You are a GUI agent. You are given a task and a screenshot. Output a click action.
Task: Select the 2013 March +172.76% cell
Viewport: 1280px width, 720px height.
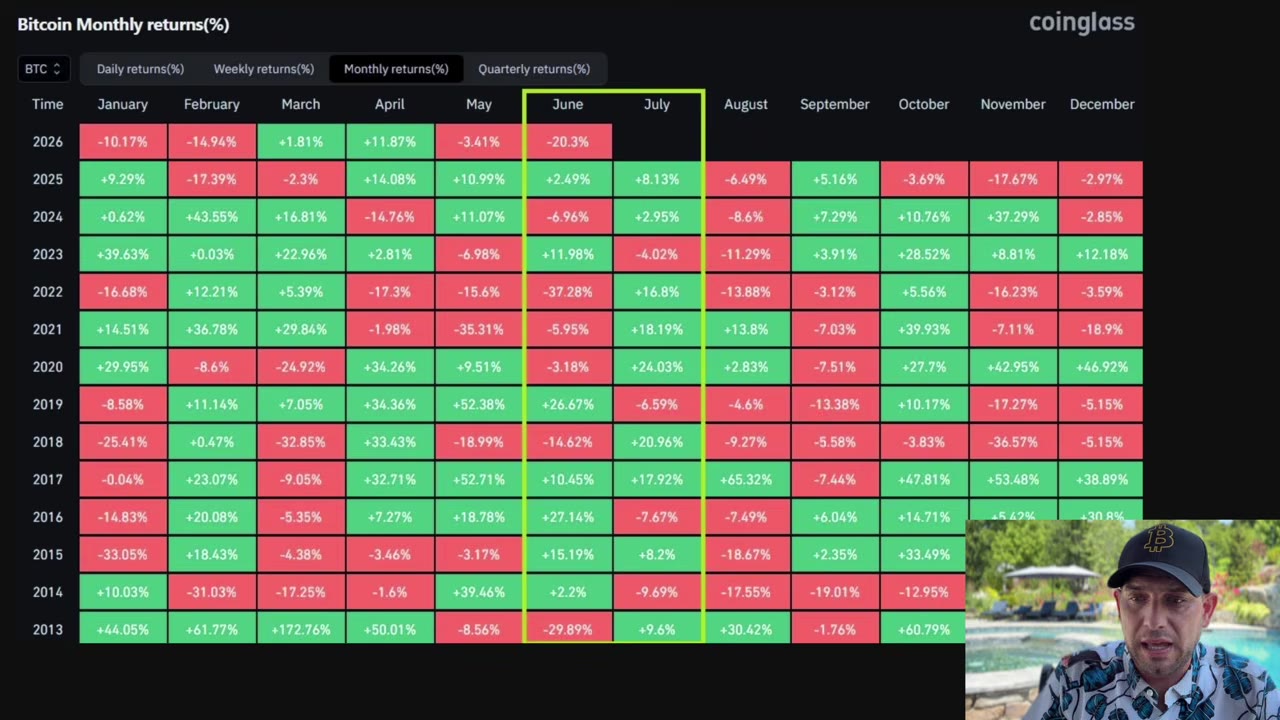(301, 630)
